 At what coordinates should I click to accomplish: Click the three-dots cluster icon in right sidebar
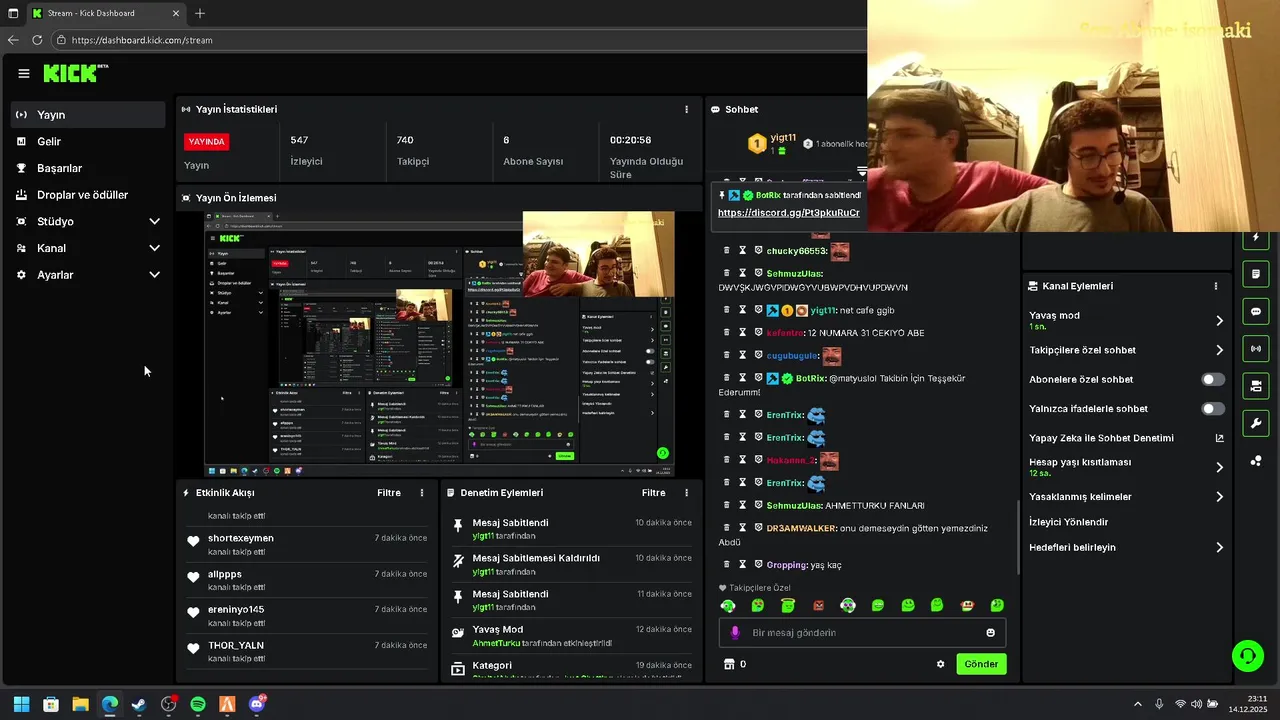pos(1256,461)
